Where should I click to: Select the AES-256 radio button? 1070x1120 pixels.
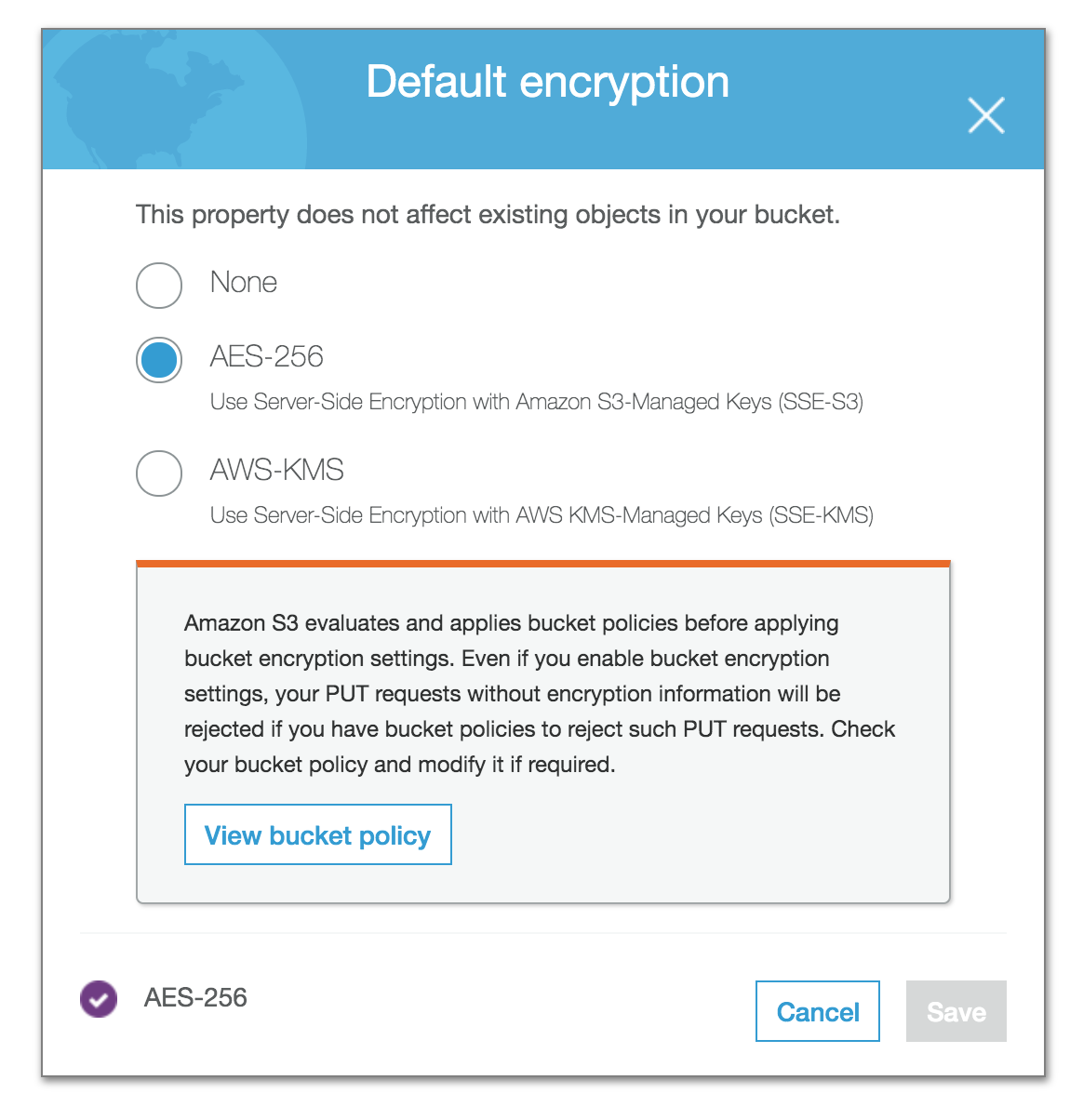tap(158, 360)
